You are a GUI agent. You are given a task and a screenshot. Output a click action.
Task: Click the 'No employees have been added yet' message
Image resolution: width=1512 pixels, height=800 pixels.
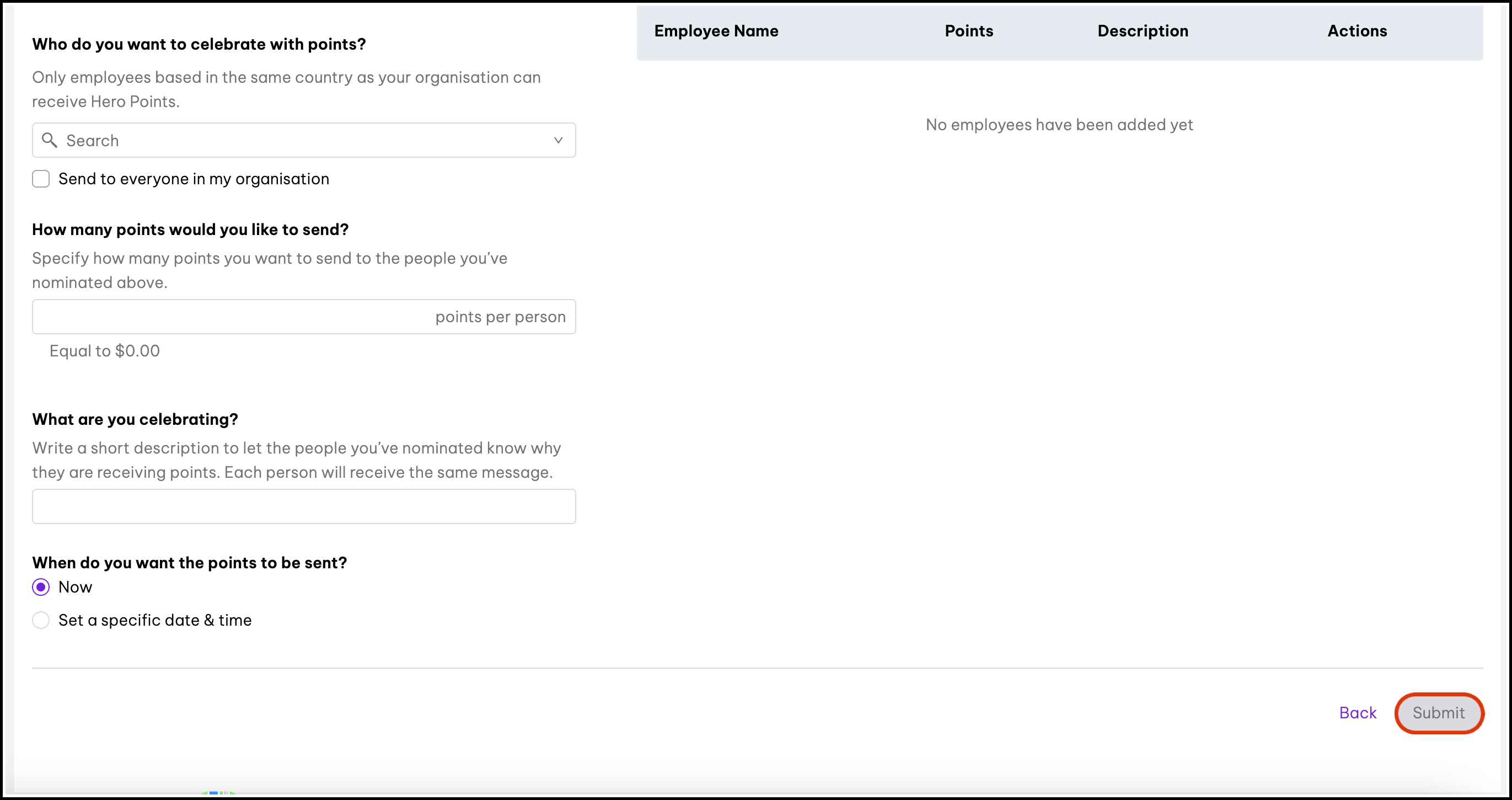click(x=1059, y=125)
